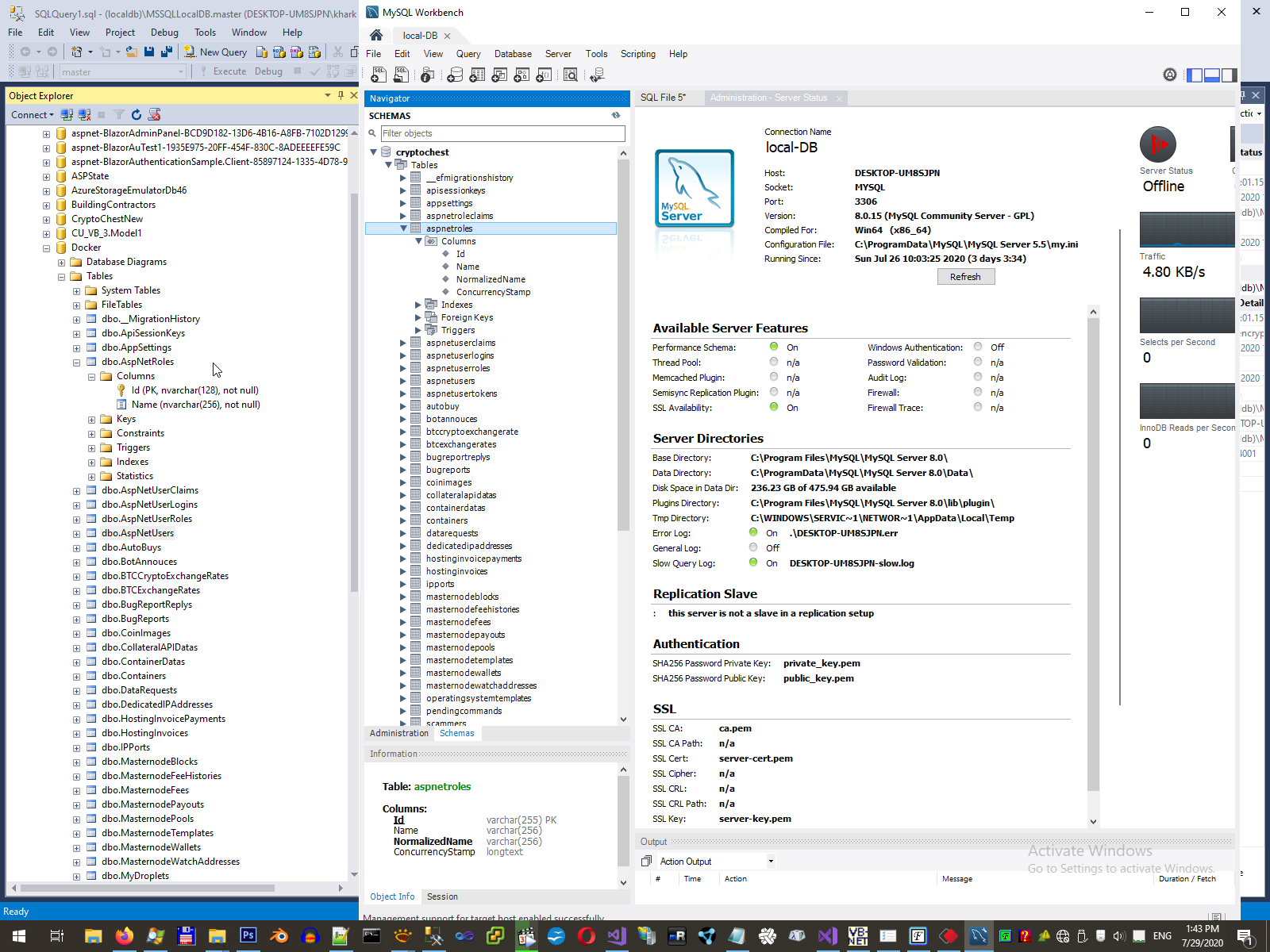This screenshot has height=952, width=1270.
Task: Switch to the Session info tab
Action: (442, 896)
